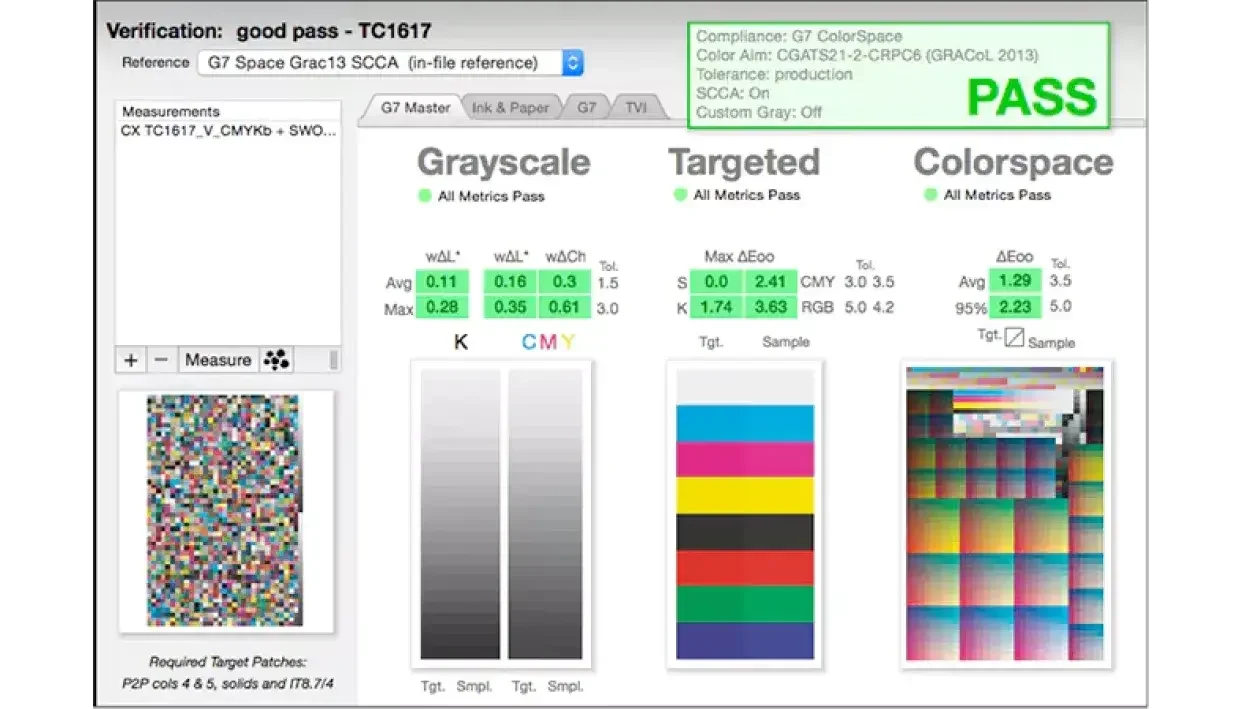1245x709 pixels.
Task: Click the colored dots icon beside Measure
Action: tap(276, 360)
